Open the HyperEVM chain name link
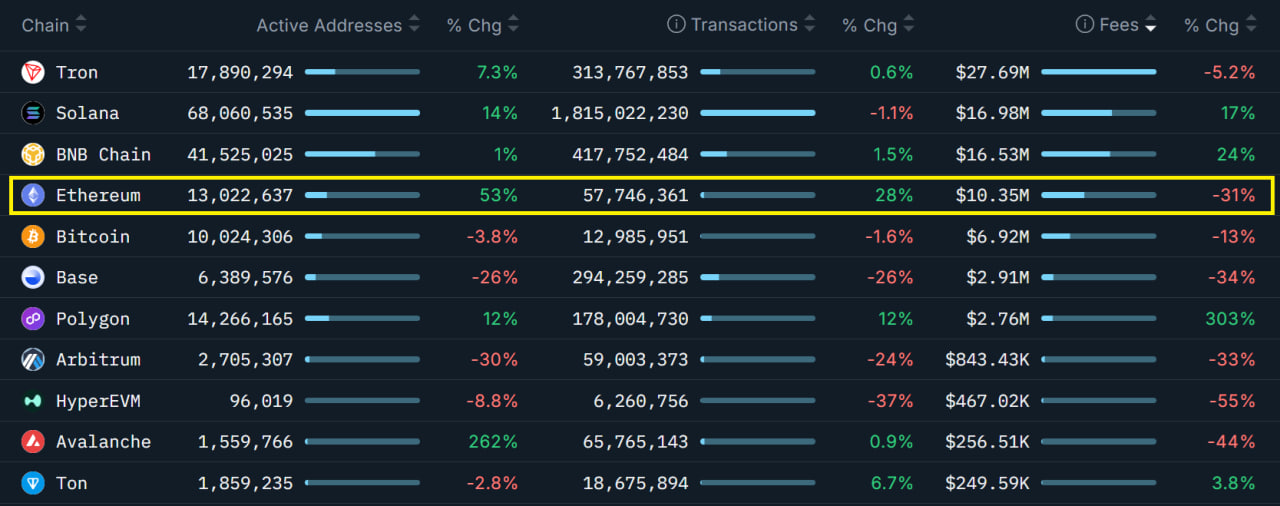Image resolution: width=1280 pixels, height=506 pixels. point(98,400)
